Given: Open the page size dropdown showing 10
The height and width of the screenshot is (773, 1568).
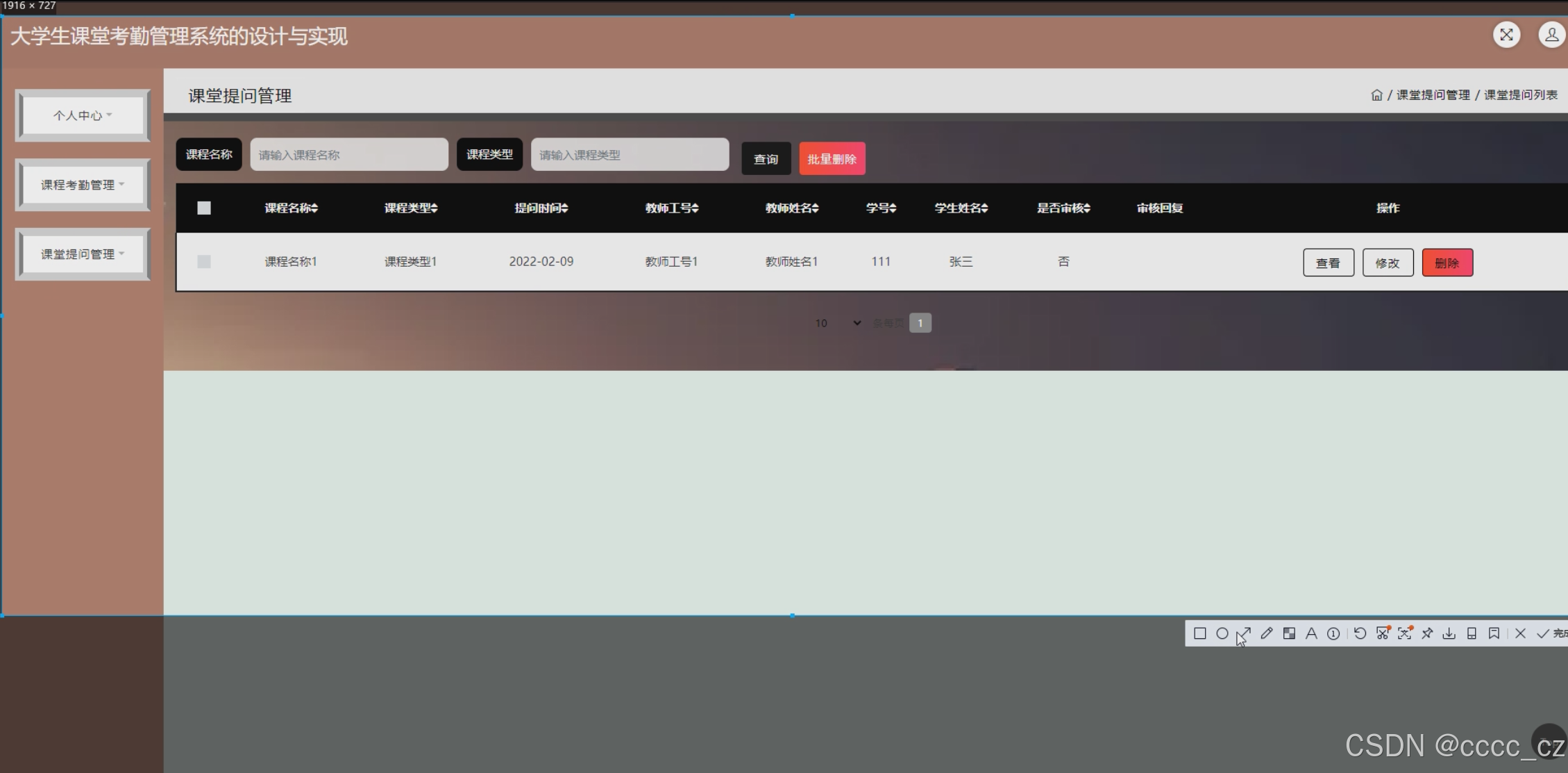Looking at the screenshot, I should click(838, 323).
